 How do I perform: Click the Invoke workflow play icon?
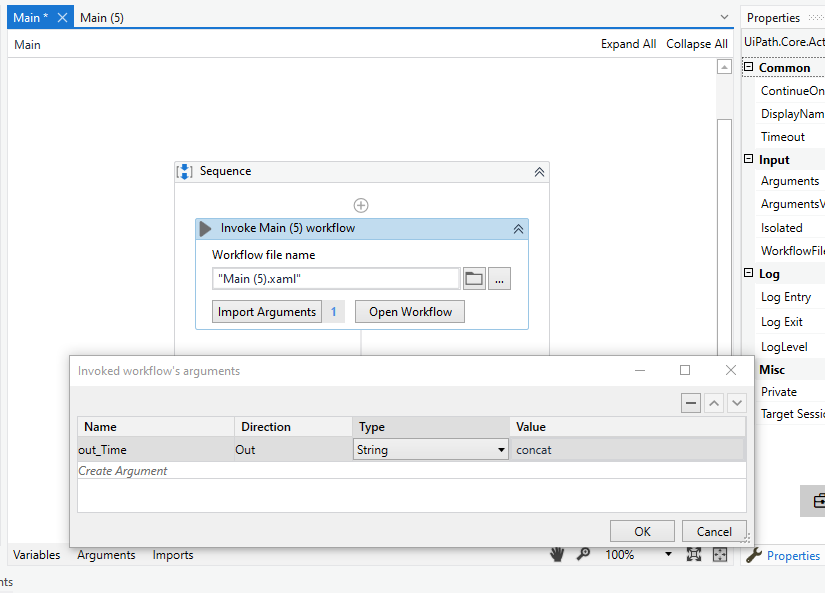[206, 228]
